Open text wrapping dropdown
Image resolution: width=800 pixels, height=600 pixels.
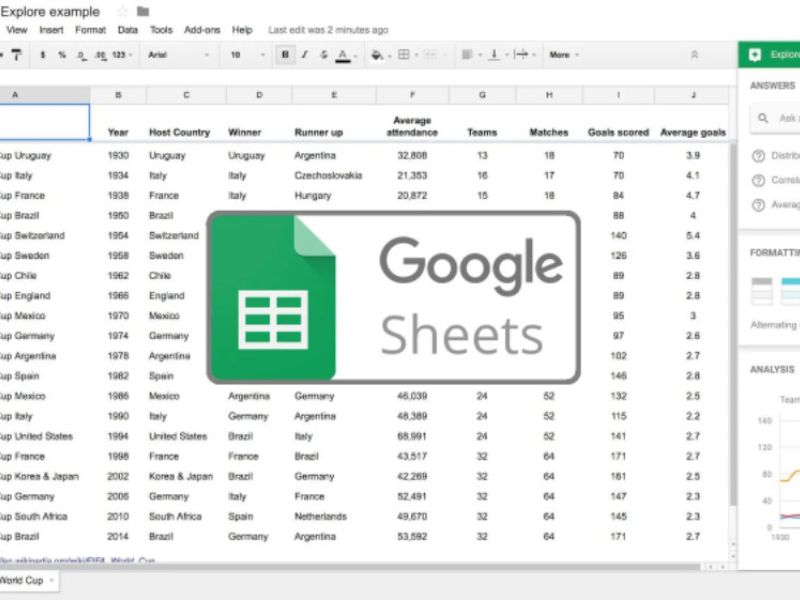point(524,54)
